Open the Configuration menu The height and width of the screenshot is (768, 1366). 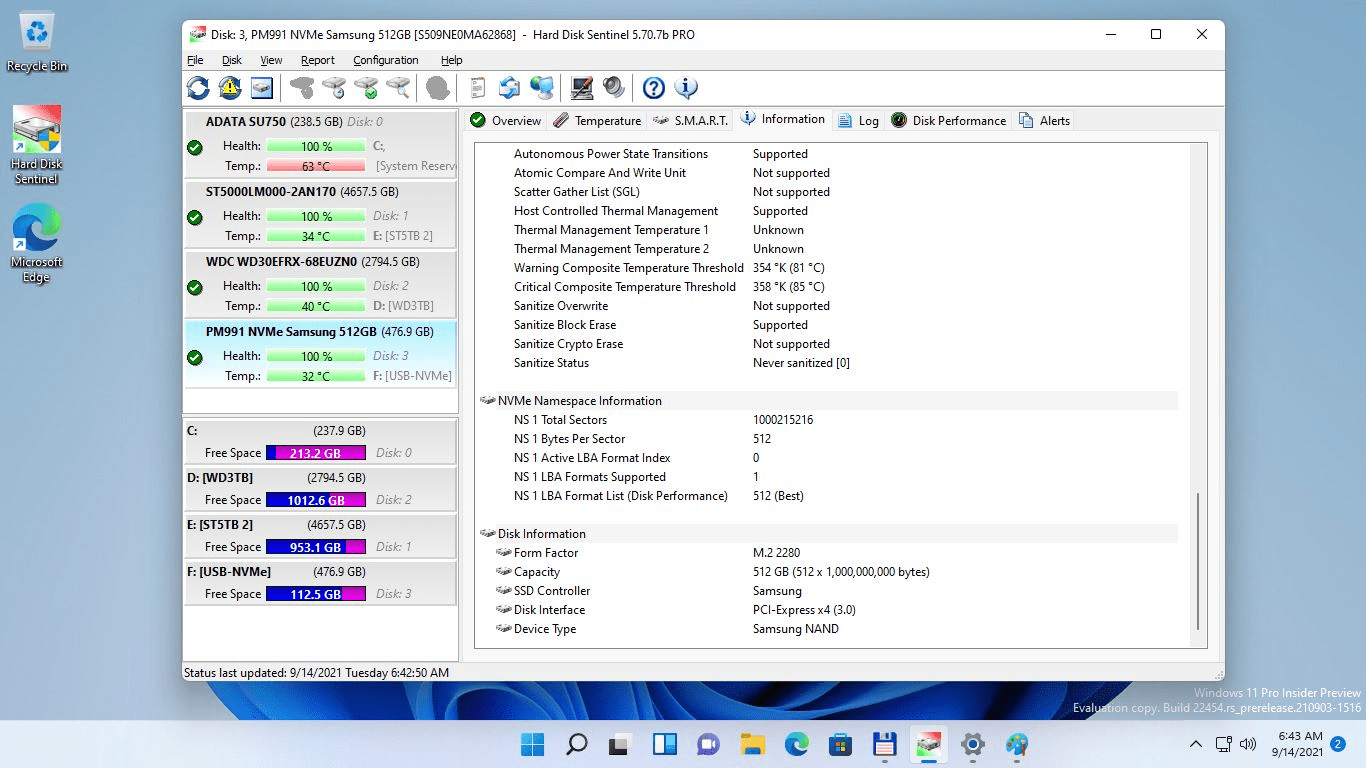tap(385, 60)
